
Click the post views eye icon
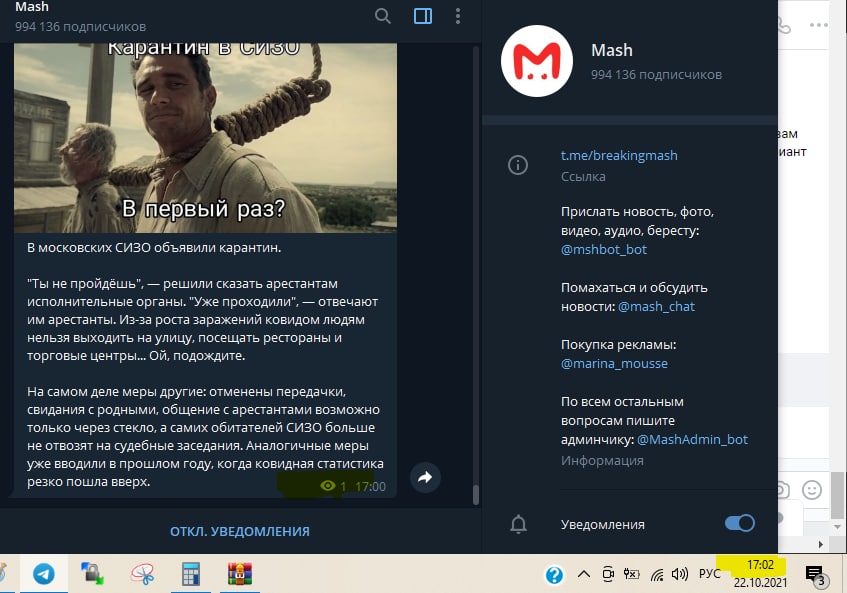point(327,486)
